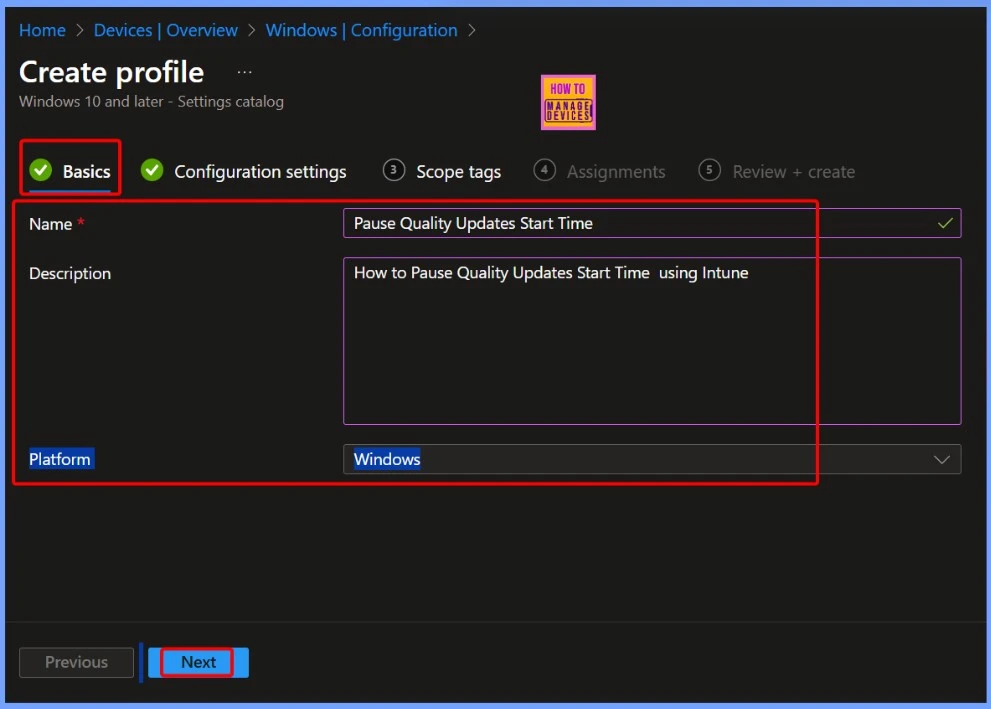Click the 'Windows 10 and later - Settings catalog' subtitle
Image resolution: width=991 pixels, height=709 pixels.
pos(152,102)
